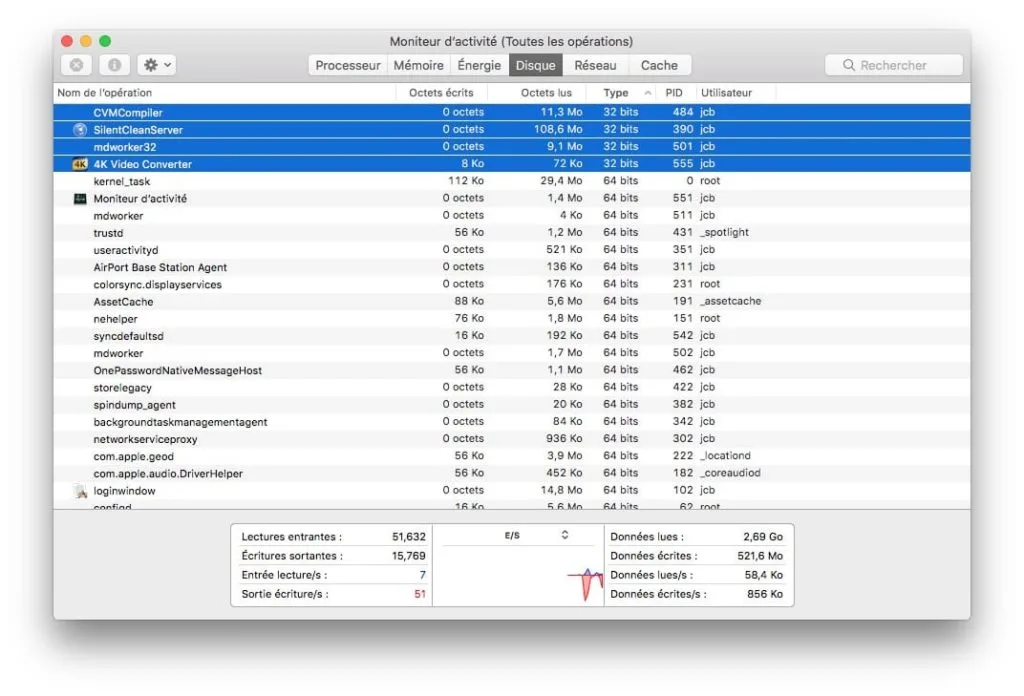The image size is (1024, 696).
Task: Click the mdworker row with PID 502
Action: coord(512,353)
